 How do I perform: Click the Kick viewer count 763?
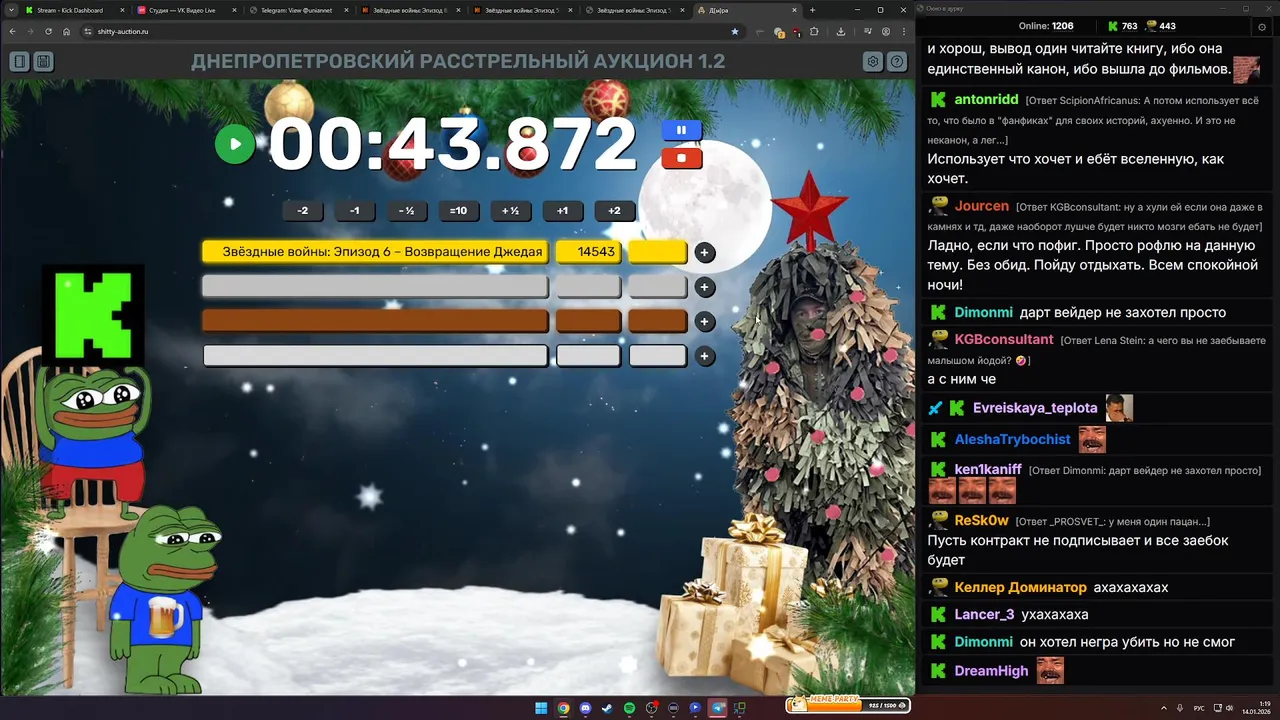tap(1123, 27)
